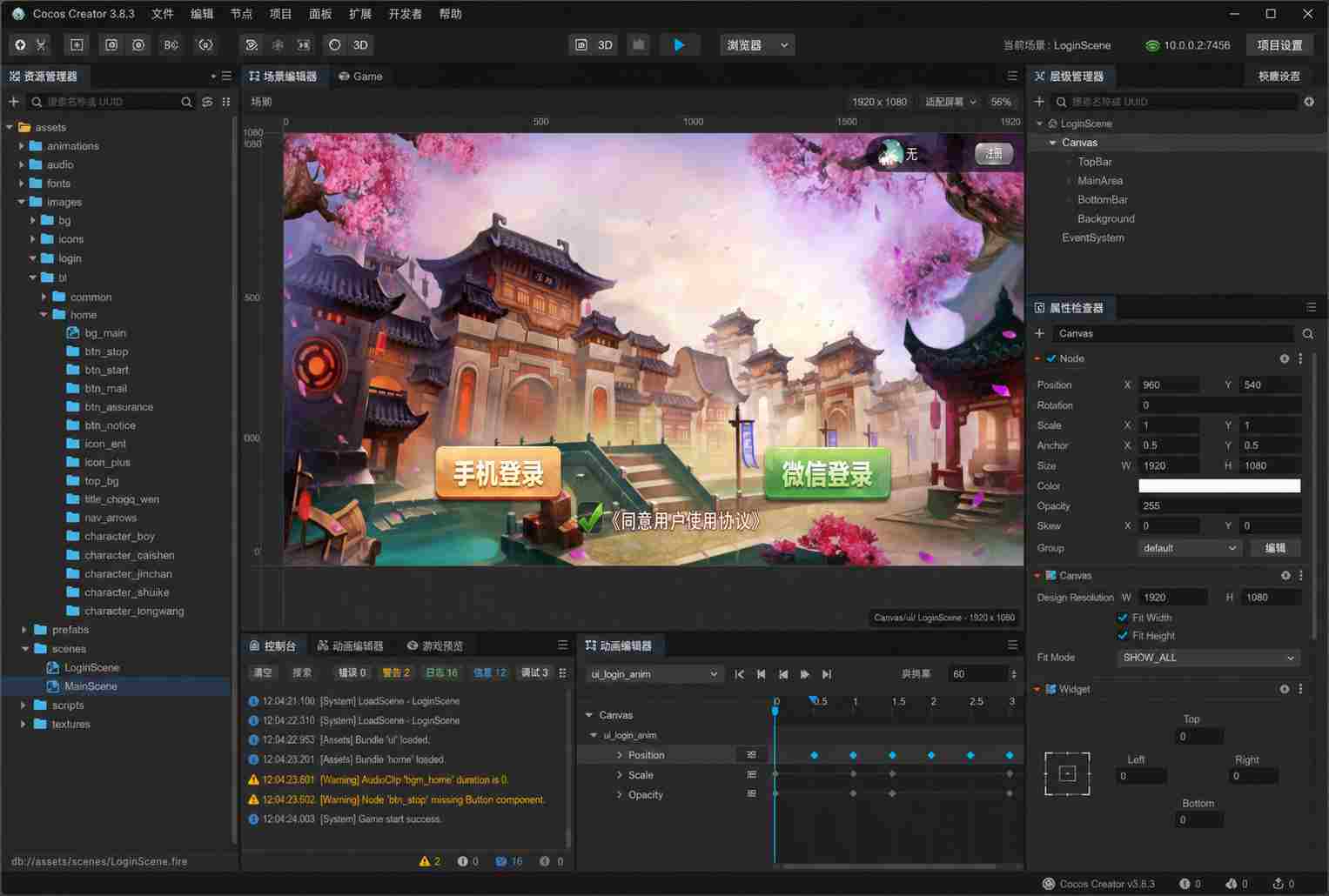The image size is (1329, 896).
Task: Click the 微信登录 button in the scene
Action: pos(827,473)
